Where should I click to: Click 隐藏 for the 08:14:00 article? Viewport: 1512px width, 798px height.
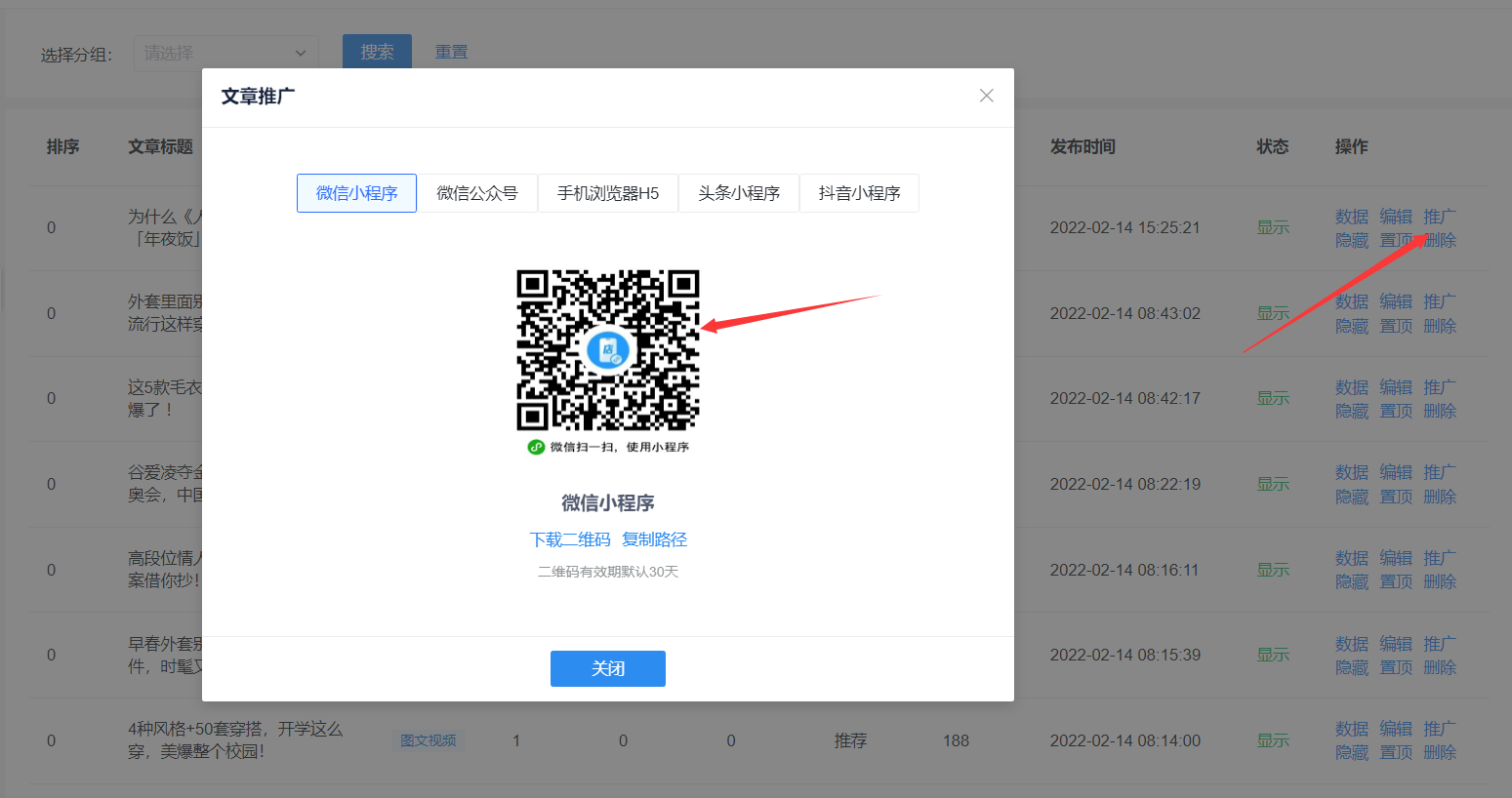pos(1352,752)
